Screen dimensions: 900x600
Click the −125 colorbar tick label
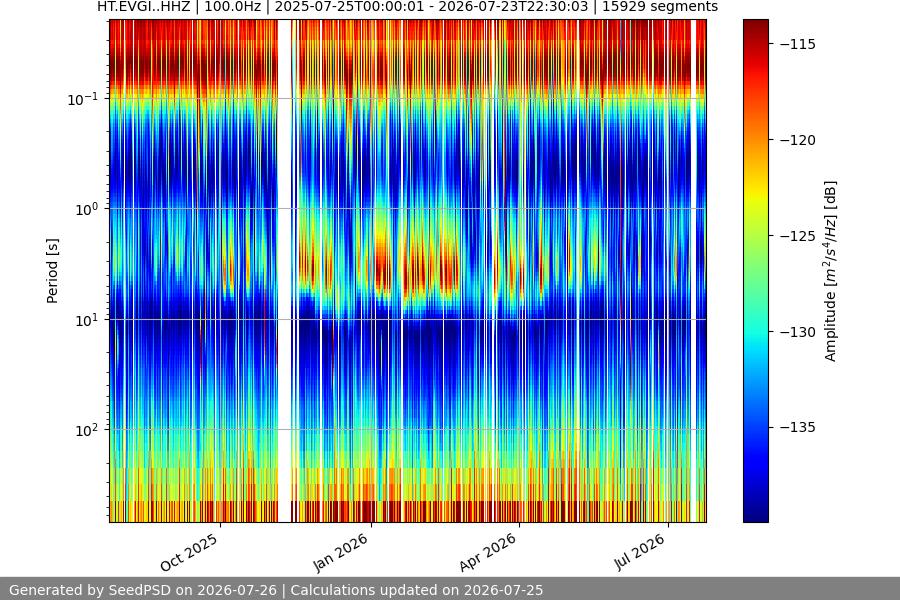(x=798, y=236)
